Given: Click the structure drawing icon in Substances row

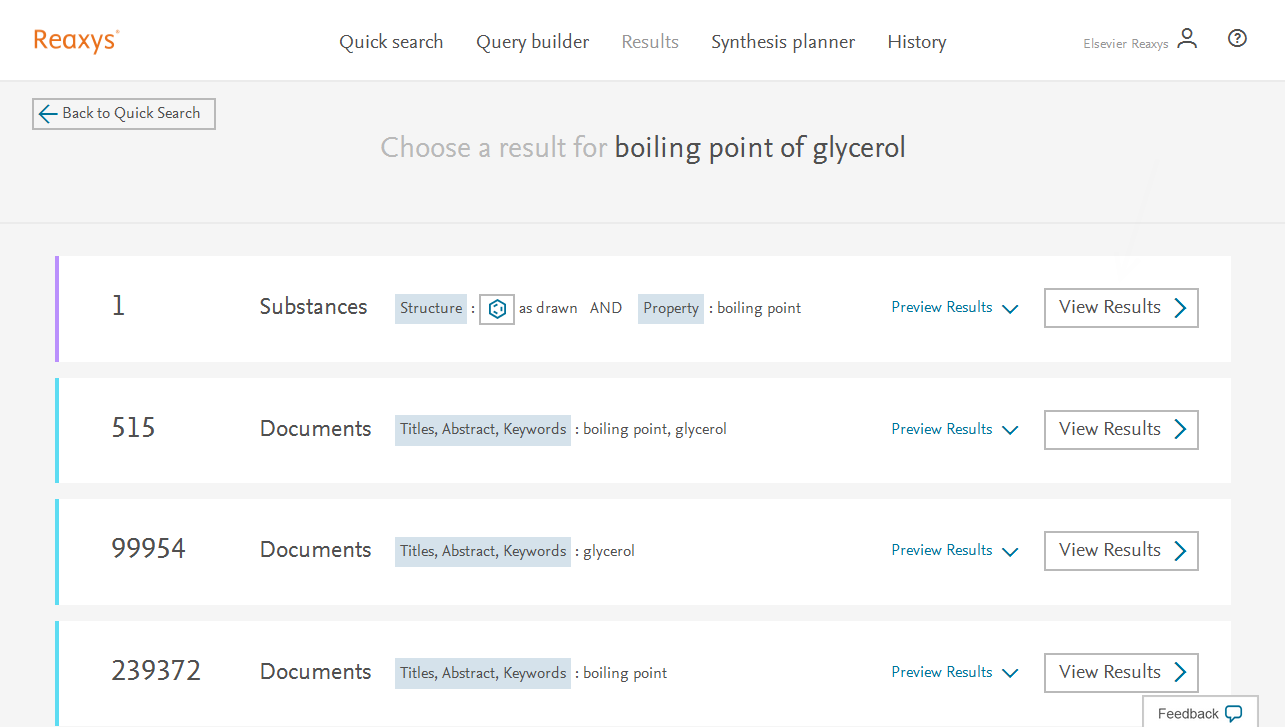Looking at the screenshot, I should click(497, 309).
